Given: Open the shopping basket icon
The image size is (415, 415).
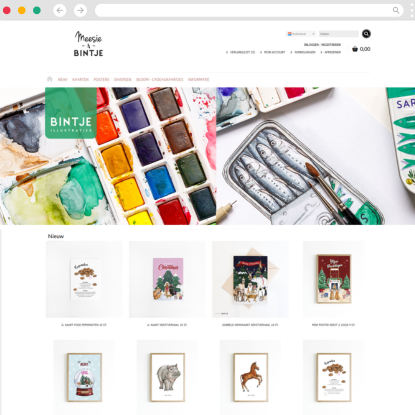Looking at the screenshot, I should click(355, 49).
